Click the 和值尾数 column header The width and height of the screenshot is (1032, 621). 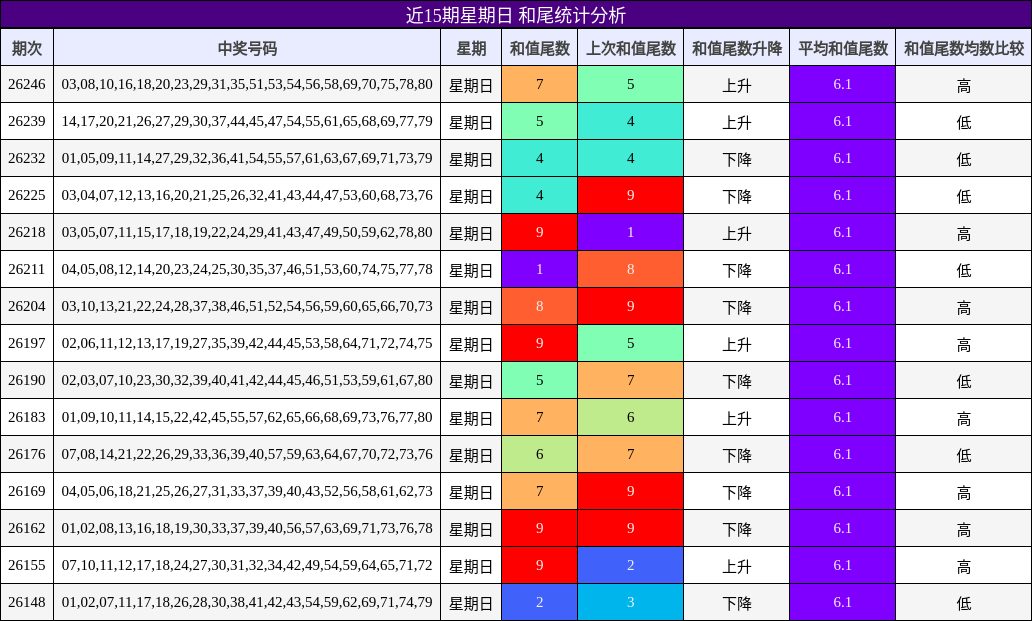540,48
